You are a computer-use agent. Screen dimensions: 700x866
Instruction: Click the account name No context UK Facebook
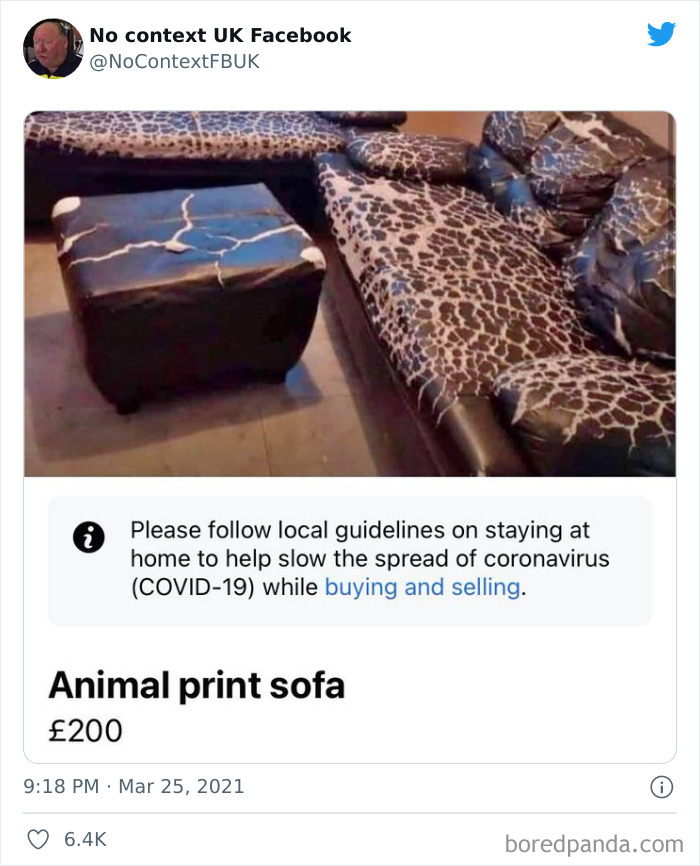[x=219, y=34]
